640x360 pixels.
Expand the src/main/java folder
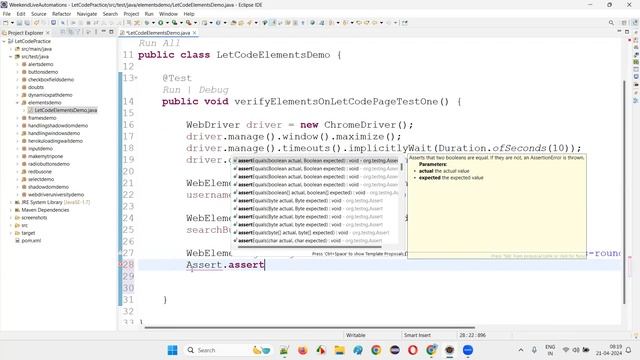pos(11,49)
